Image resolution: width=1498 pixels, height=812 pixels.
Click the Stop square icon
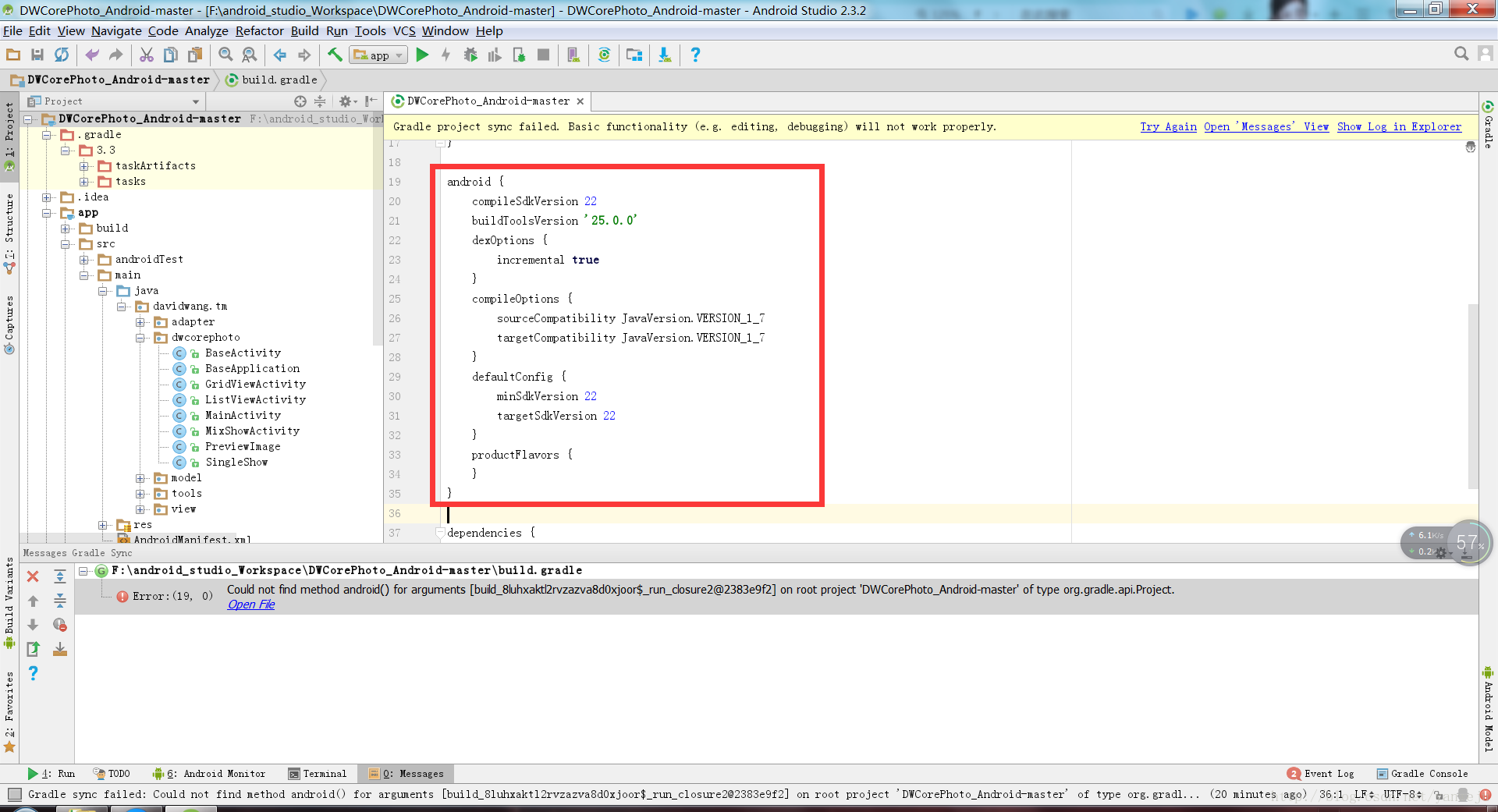544,55
